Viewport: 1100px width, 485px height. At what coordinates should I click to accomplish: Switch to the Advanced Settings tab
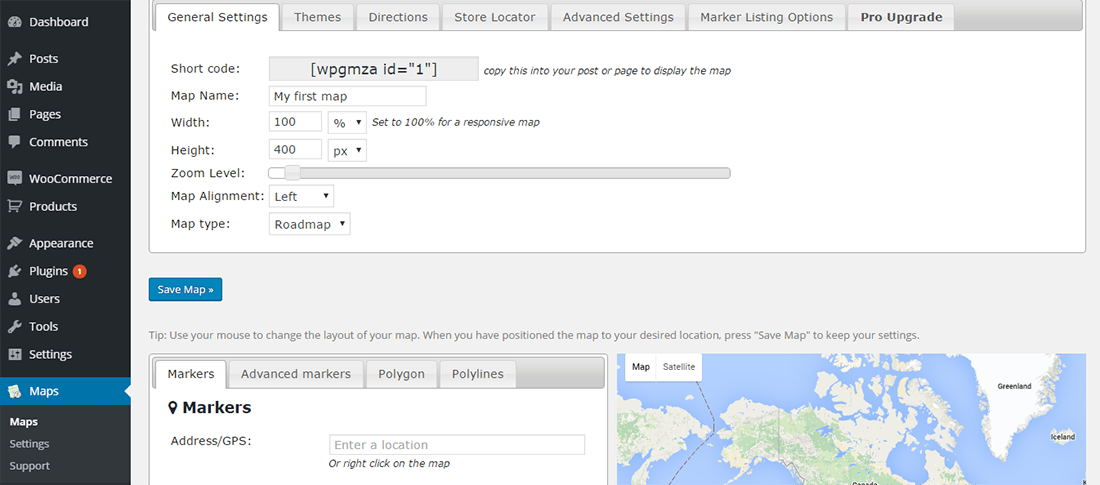(618, 17)
